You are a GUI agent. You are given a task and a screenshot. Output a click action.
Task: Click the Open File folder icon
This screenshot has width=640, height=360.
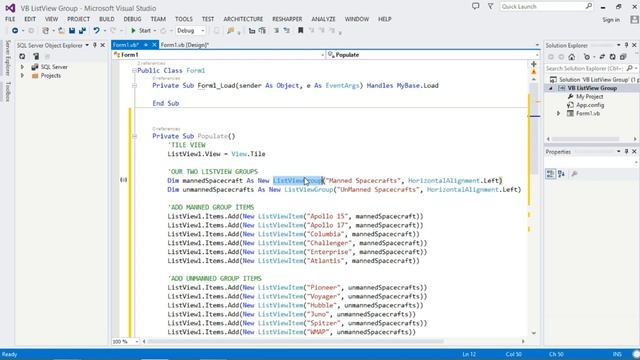click(x=61, y=31)
